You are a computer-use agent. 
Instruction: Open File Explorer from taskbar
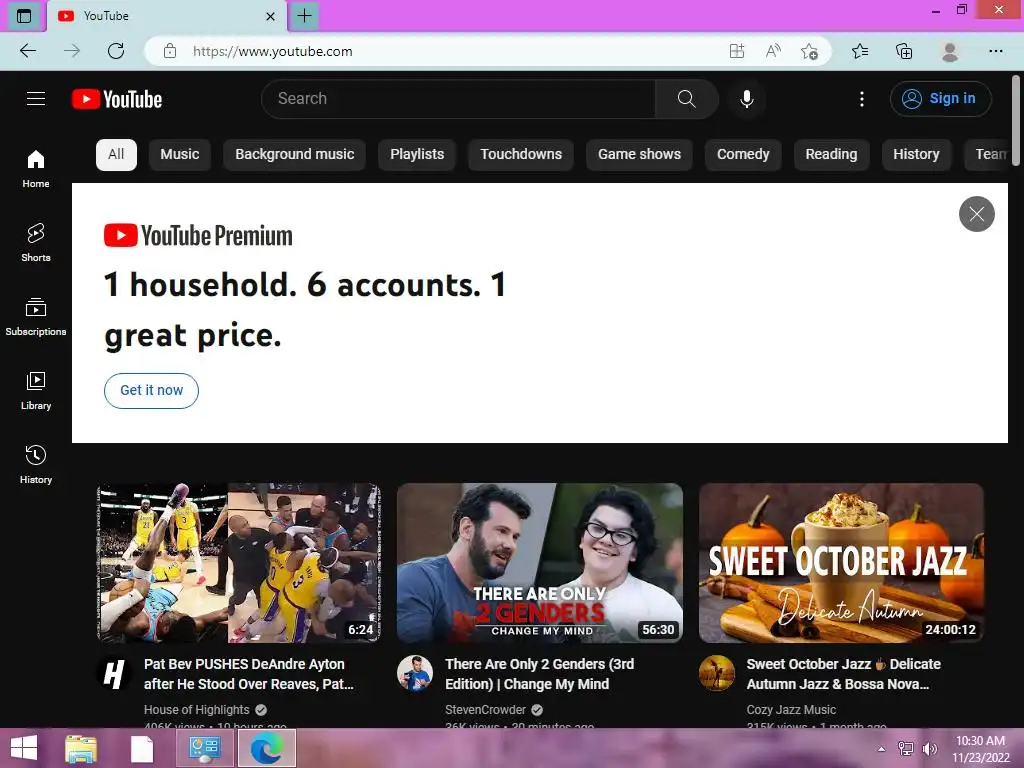click(81, 748)
